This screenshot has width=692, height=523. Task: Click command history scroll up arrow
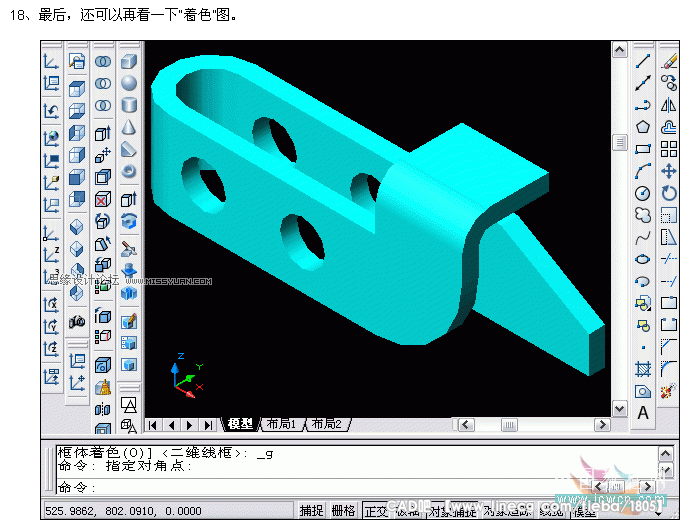(x=666, y=453)
